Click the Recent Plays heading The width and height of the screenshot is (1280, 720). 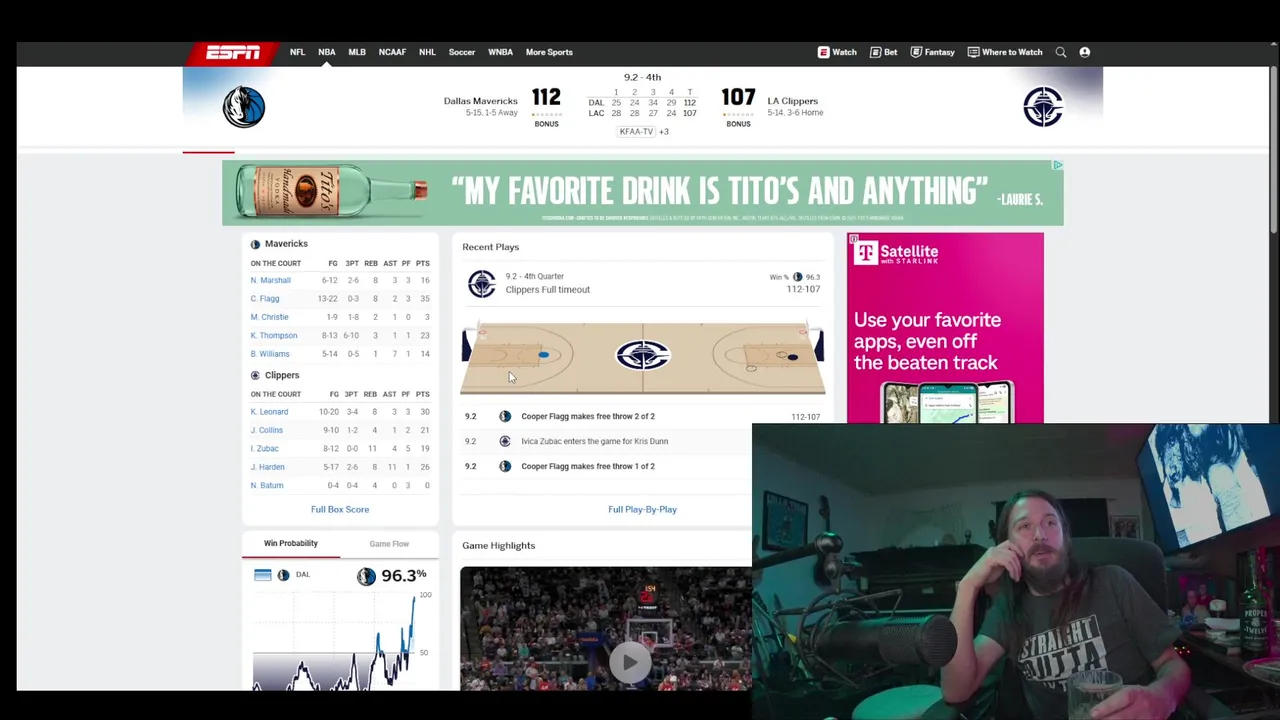click(x=491, y=247)
